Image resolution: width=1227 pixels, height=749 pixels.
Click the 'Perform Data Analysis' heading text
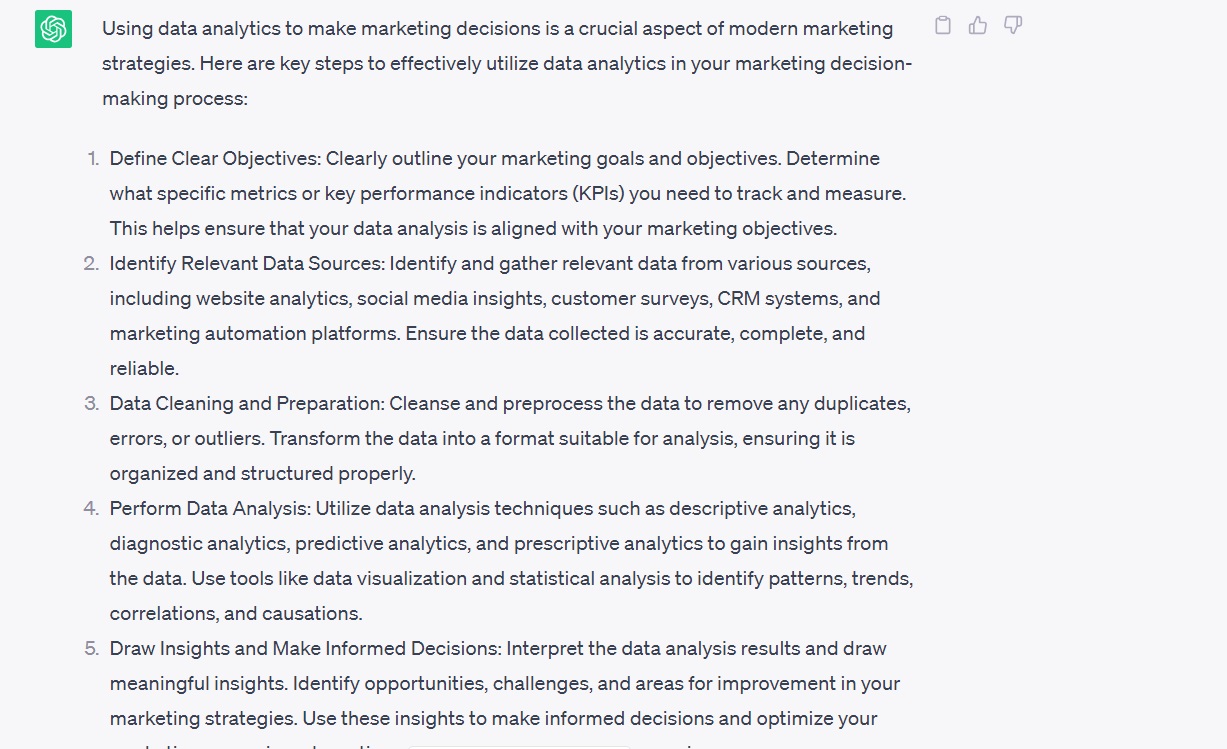(x=209, y=509)
